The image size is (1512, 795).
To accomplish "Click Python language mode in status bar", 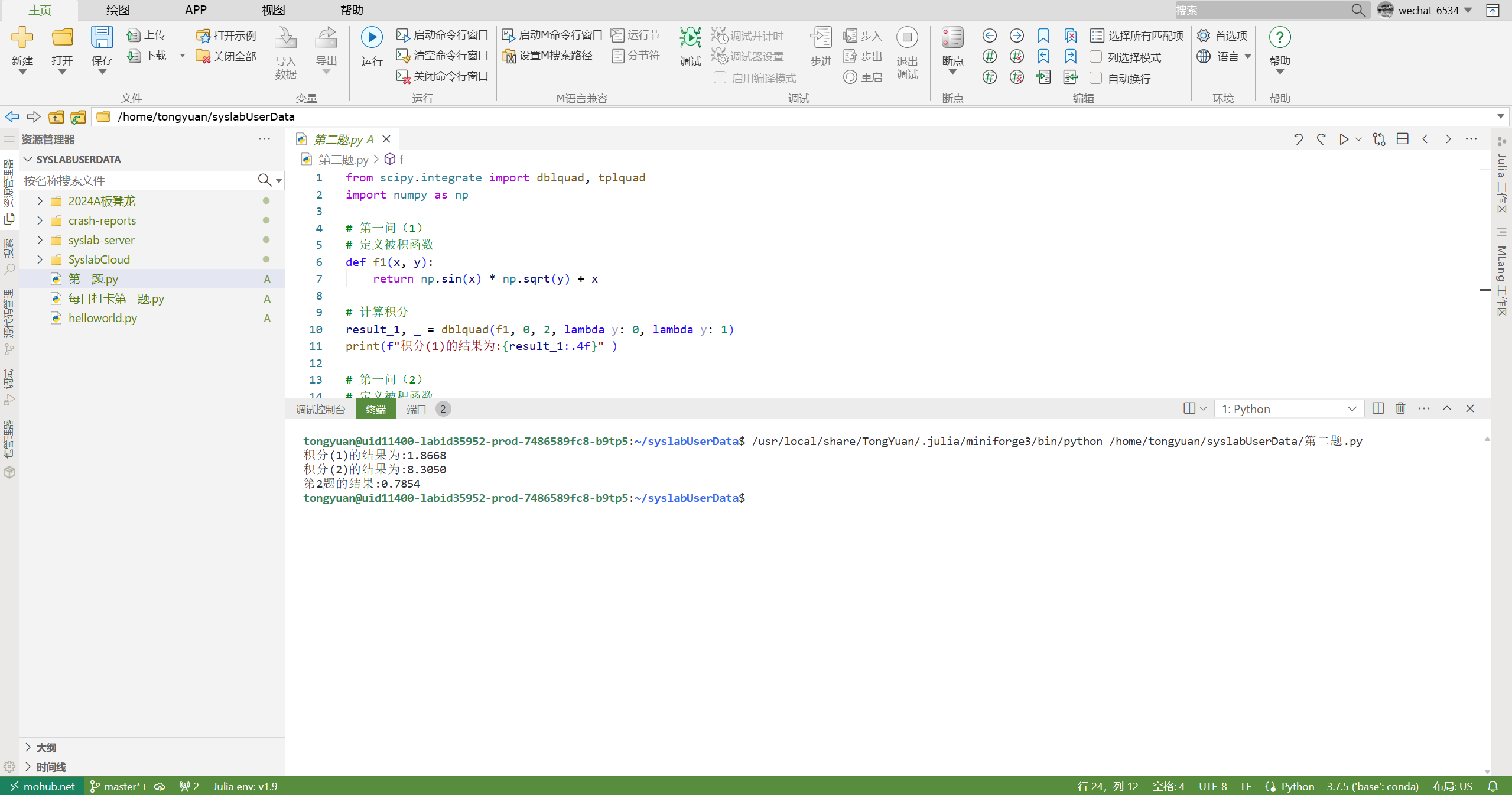I will [x=1298, y=786].
